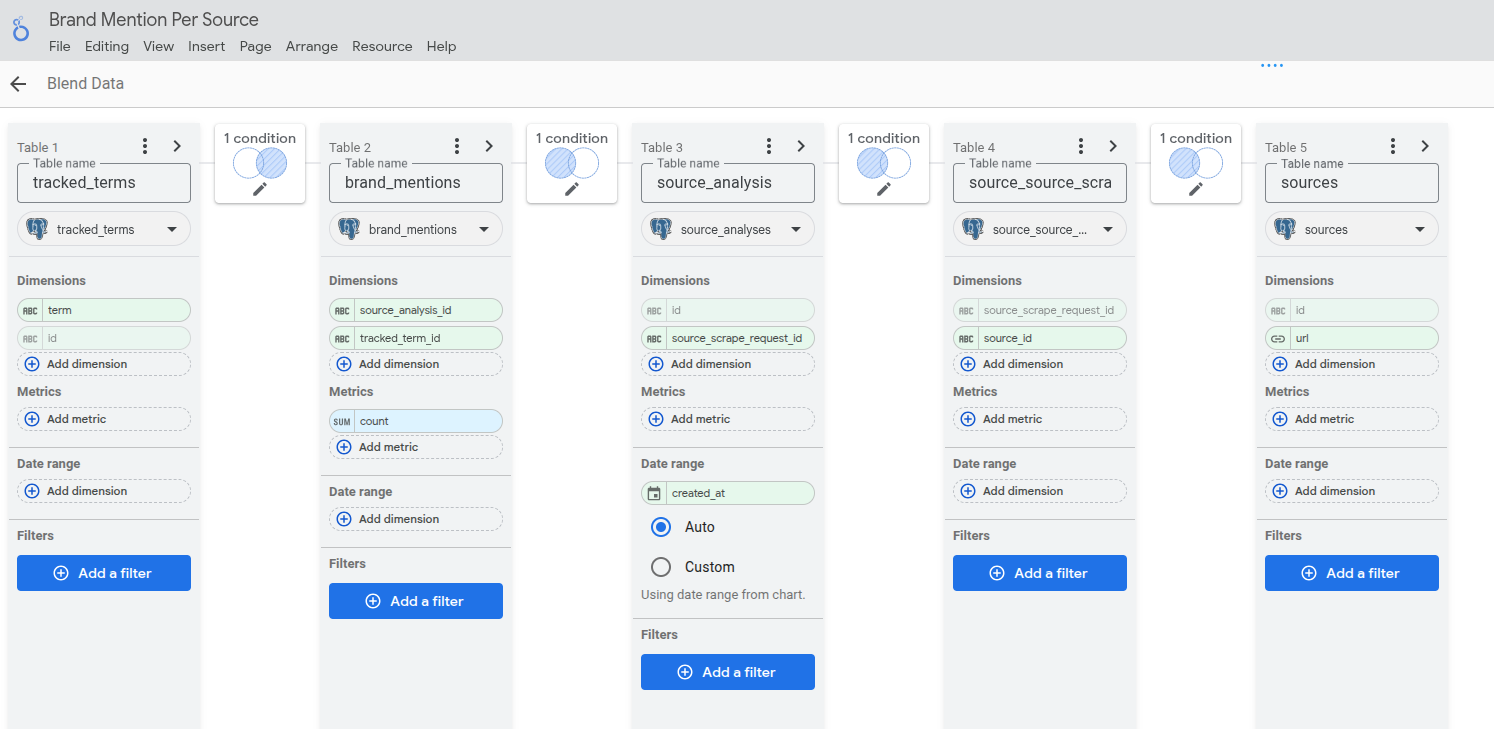Screen dimensions: 1494x729
Task: Select the Custom date range option
Action: click(661, 567)
